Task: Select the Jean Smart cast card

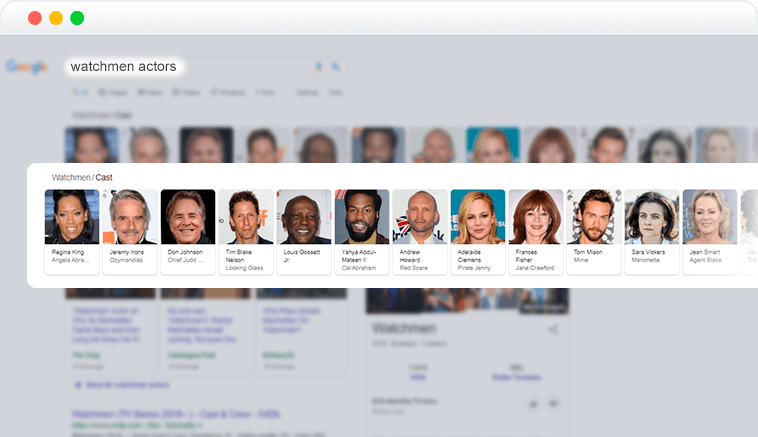Action: pos(710,232)
